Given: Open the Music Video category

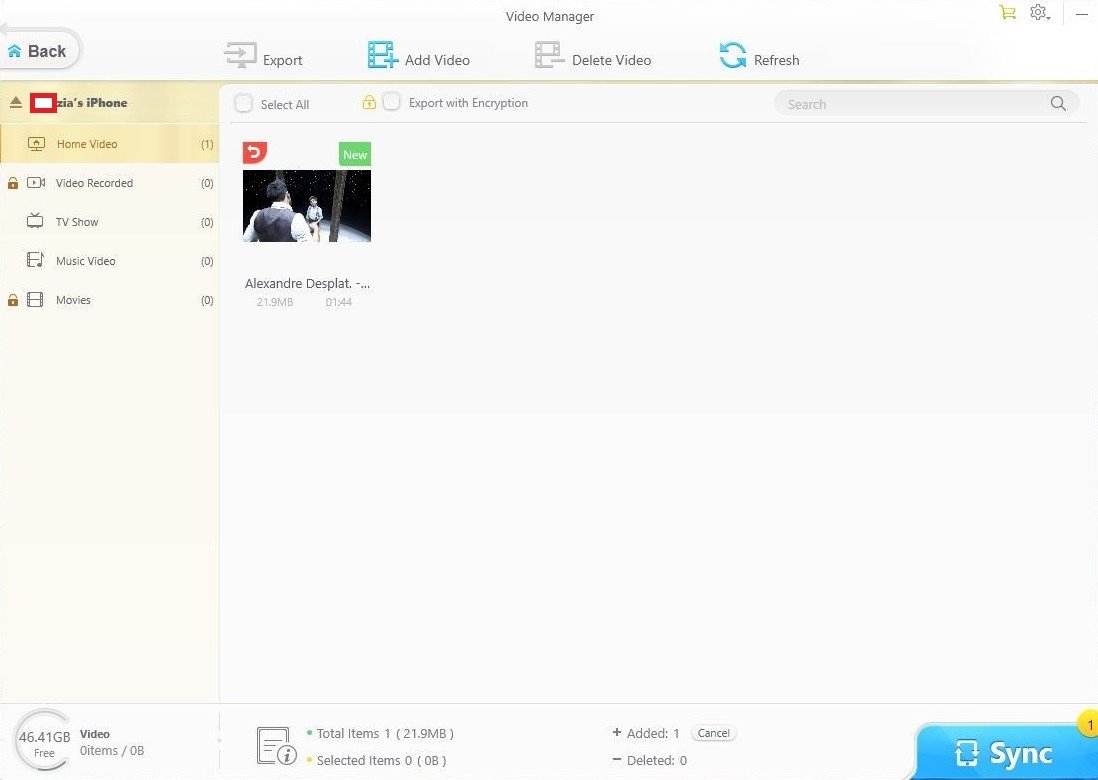Looking at the screenshot, I should pos(109,261).
